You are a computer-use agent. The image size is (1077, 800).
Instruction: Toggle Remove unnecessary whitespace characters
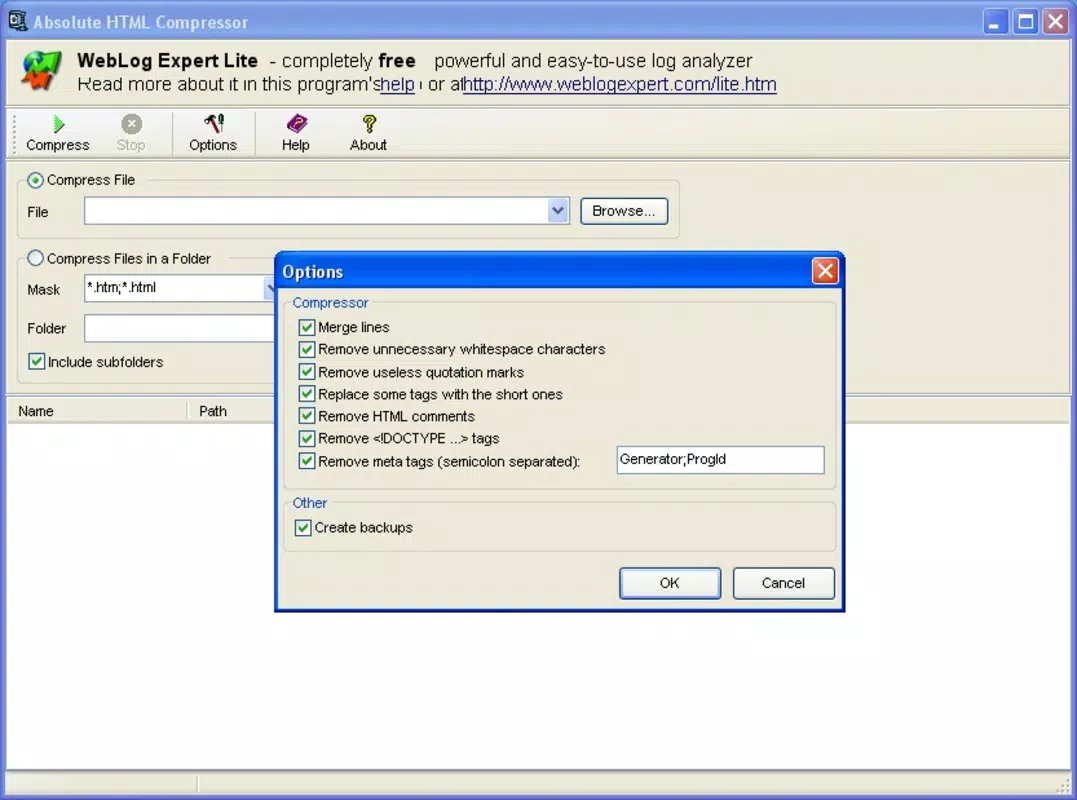pos(306,349)
